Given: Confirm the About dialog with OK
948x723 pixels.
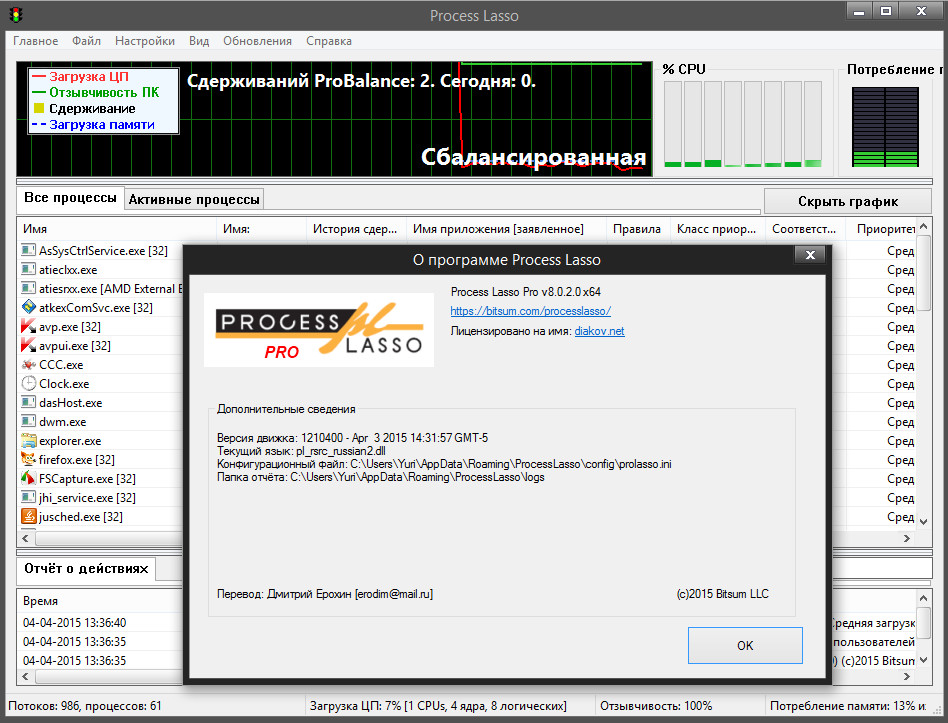Looking at the screenshot, I should (745, 646).
